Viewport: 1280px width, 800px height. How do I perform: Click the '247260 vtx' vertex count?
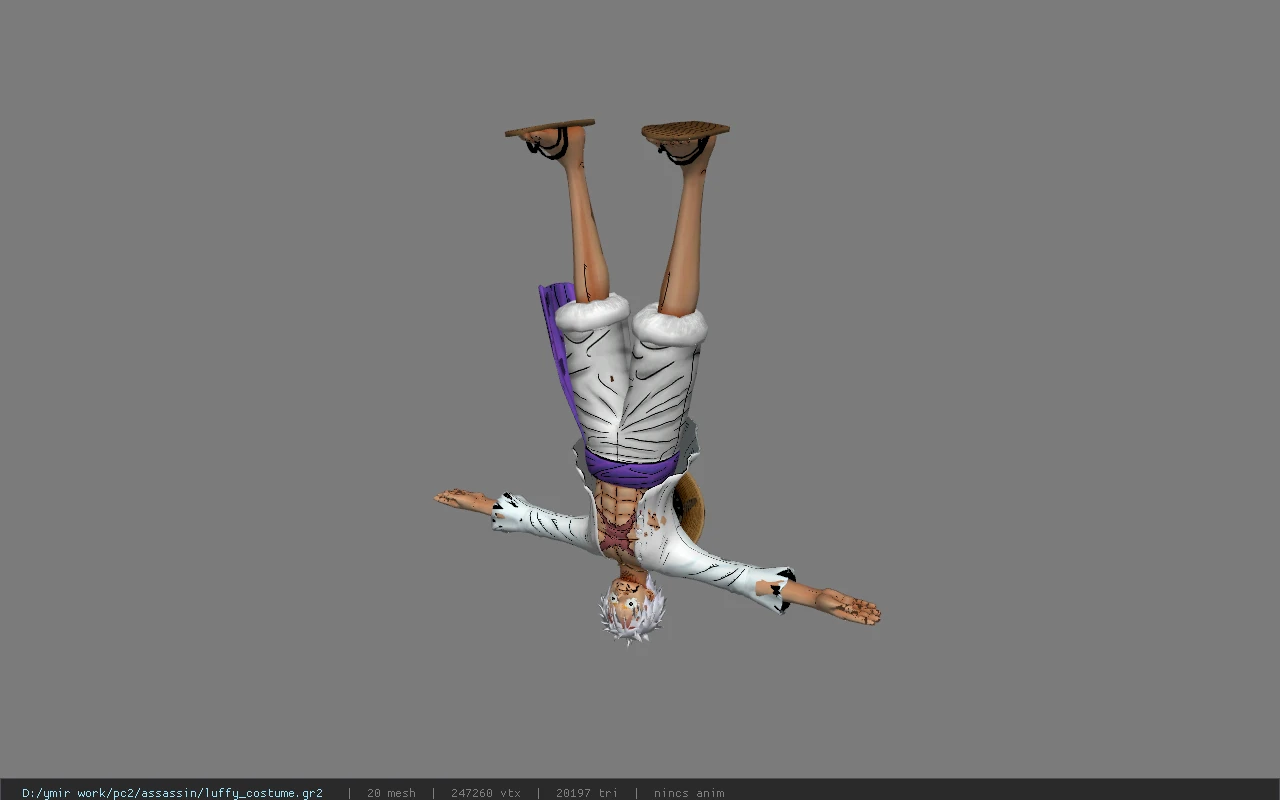tap(485, 793)
